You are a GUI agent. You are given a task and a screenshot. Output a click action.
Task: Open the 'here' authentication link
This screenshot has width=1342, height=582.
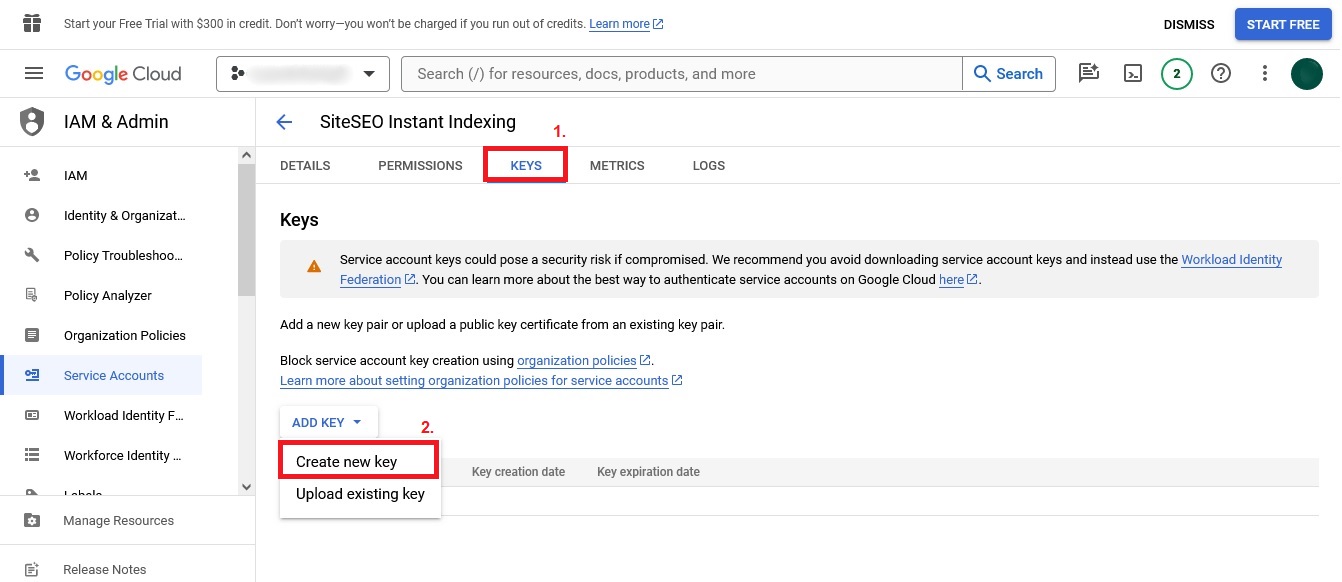958,280
